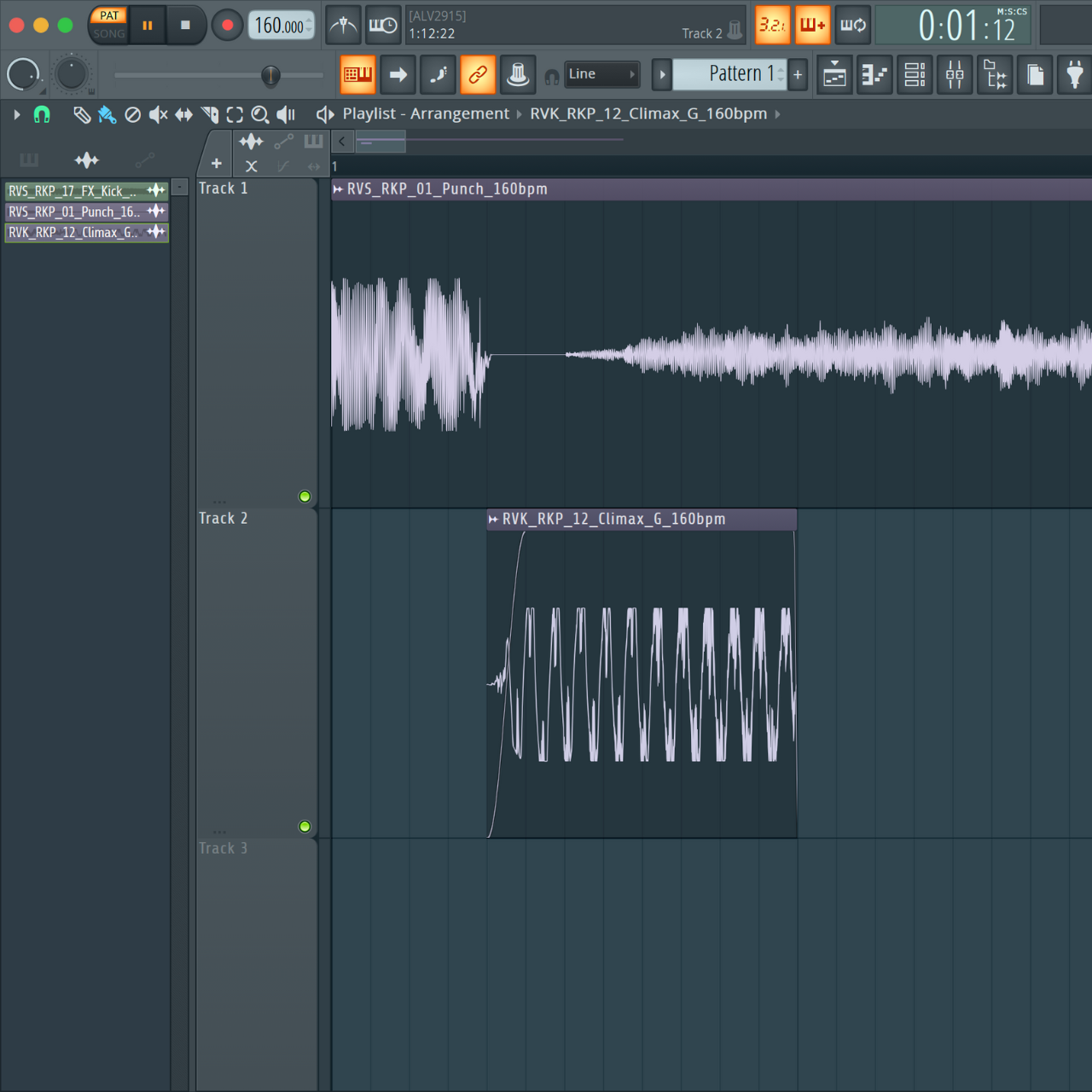This screenshot has width=1092, height=1092.
Task: Mute Track 2 using its green light
Action: [x=305, y=827]
